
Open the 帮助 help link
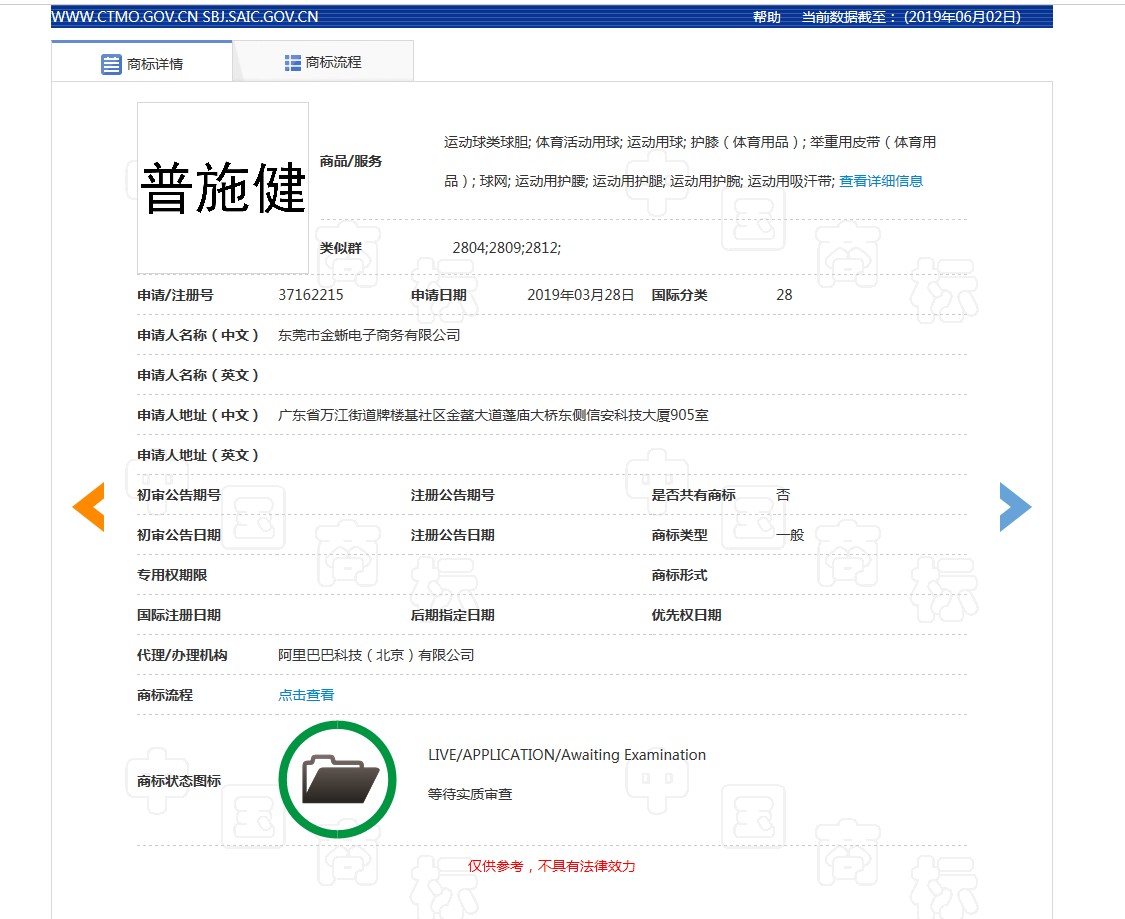(767, 17)
